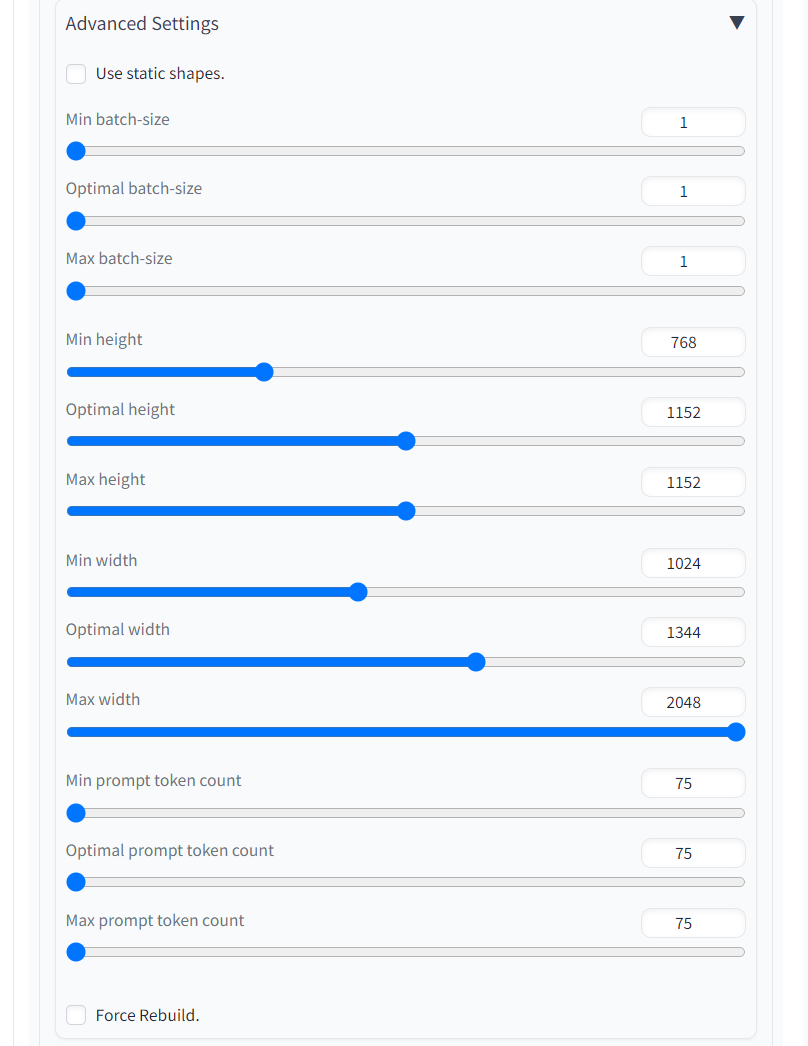Click the Optimal width slider handle

[476, 662]
